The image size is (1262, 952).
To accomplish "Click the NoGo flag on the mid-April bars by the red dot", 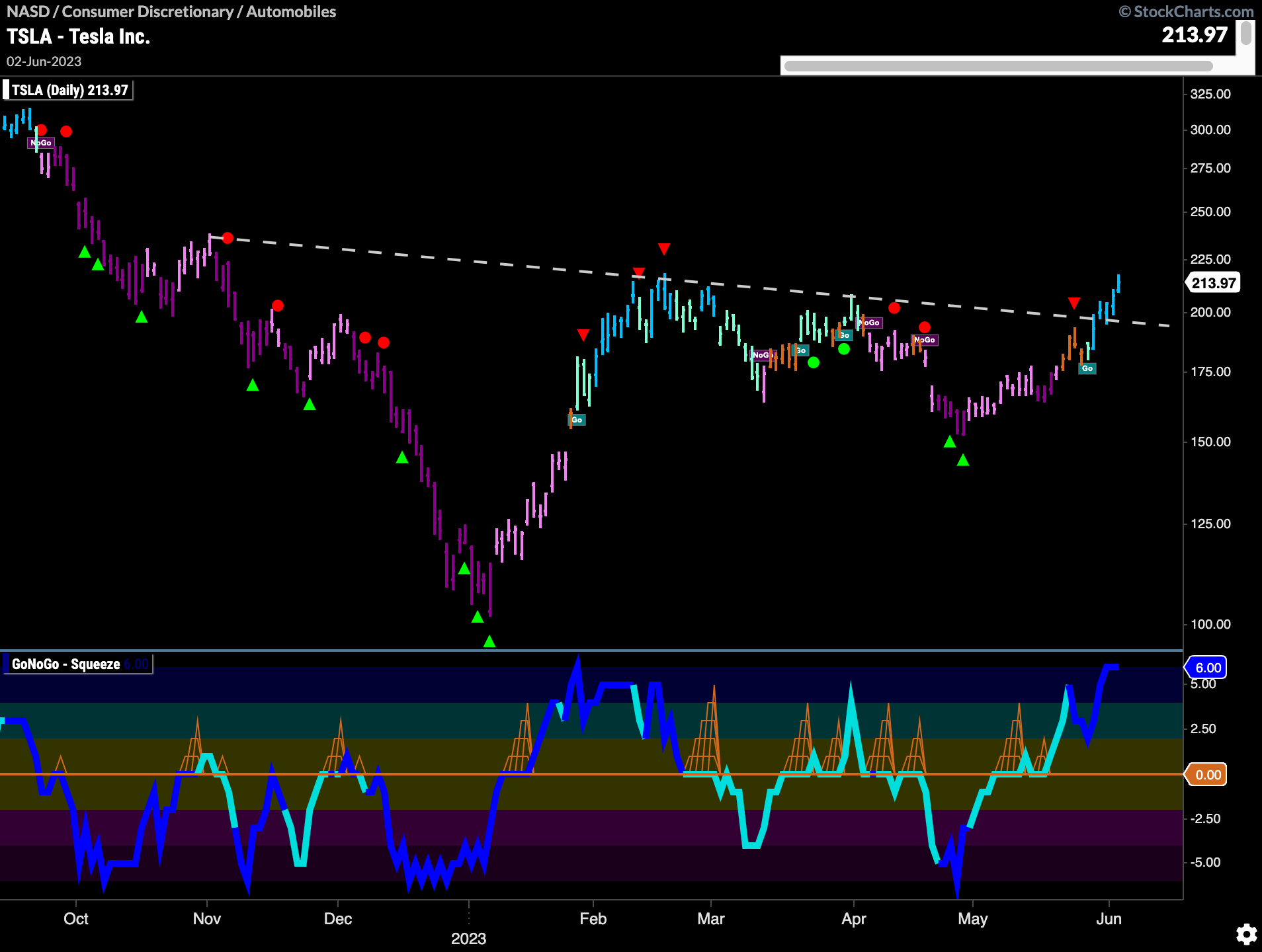I will 925,340.
